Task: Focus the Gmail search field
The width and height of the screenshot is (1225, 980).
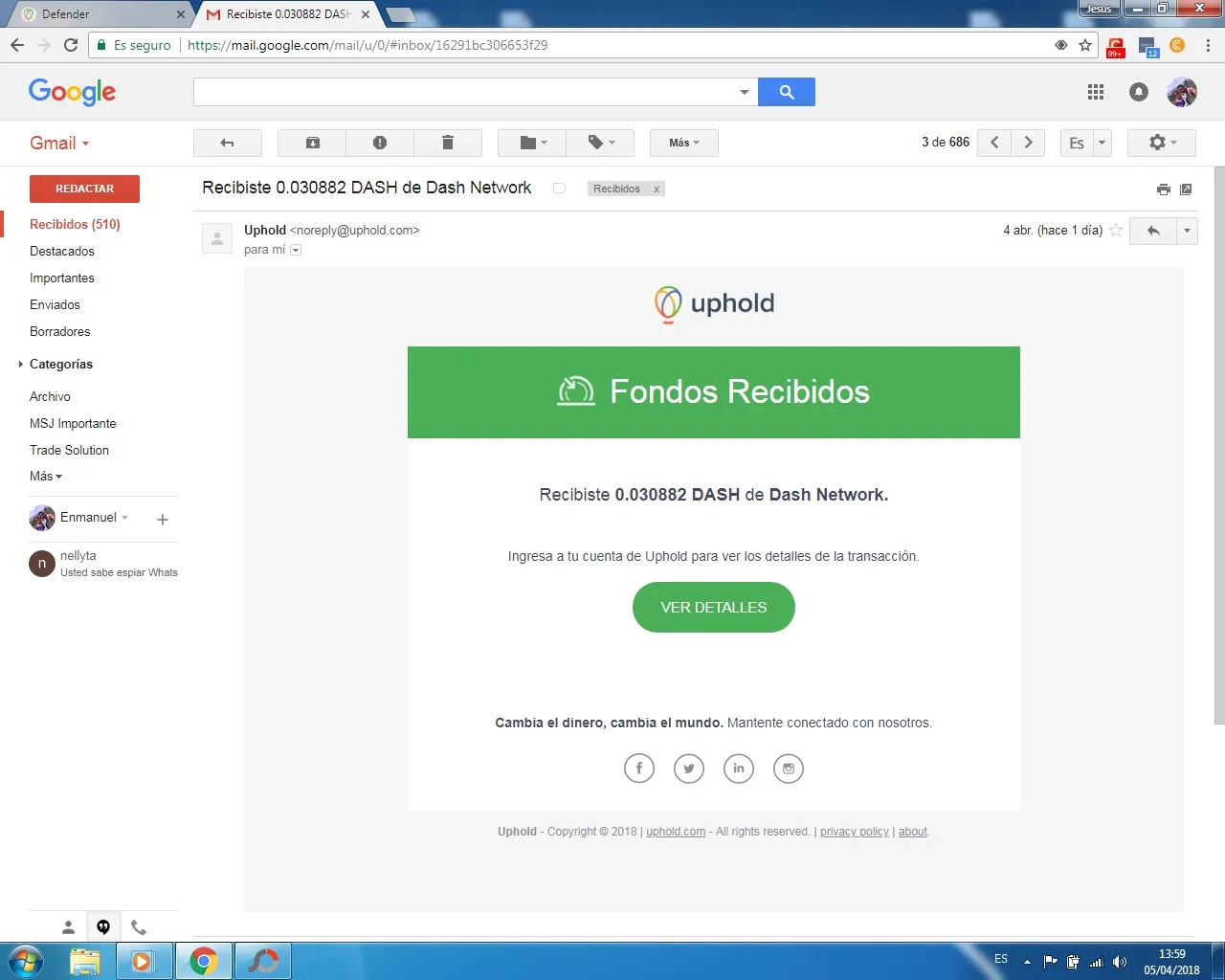Action: coord(464,92)
